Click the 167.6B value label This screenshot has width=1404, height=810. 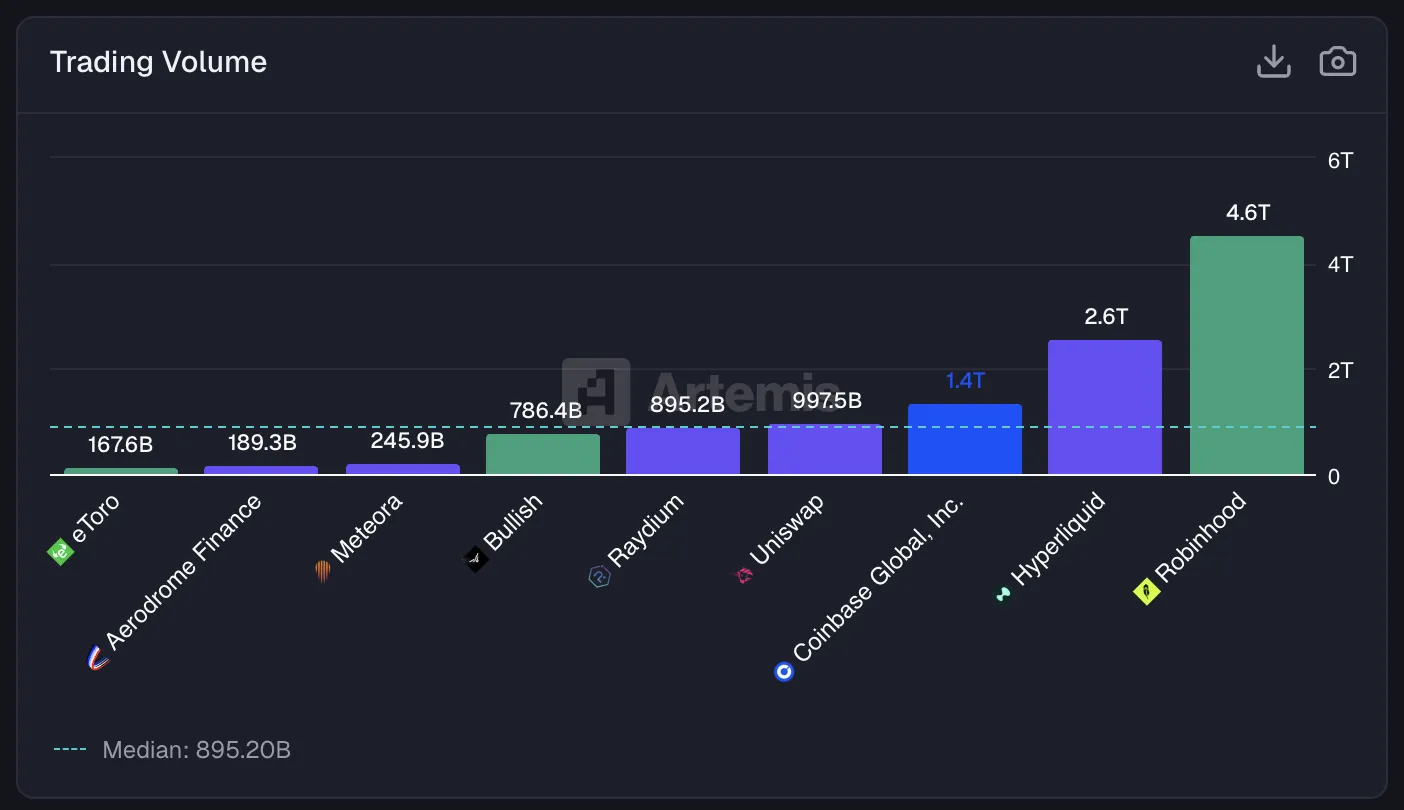coord(120,444)
